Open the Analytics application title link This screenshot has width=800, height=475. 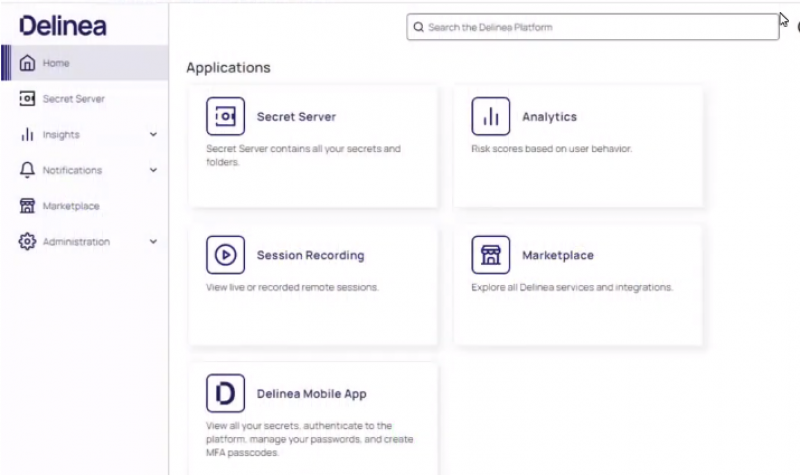coord(549,117)
